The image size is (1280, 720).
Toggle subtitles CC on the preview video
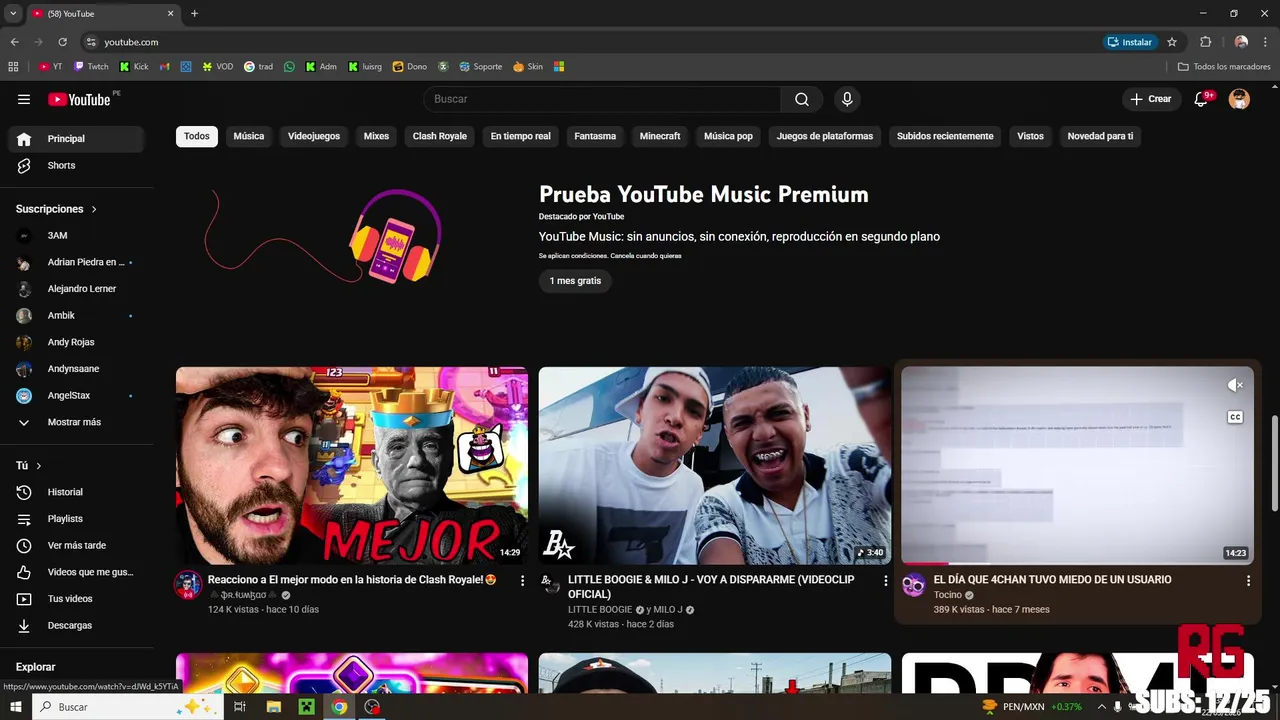click(1235, 417)
